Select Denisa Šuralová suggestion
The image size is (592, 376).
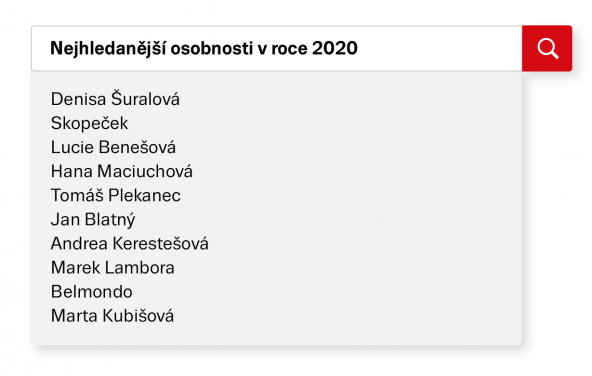[x=115, y=99]
